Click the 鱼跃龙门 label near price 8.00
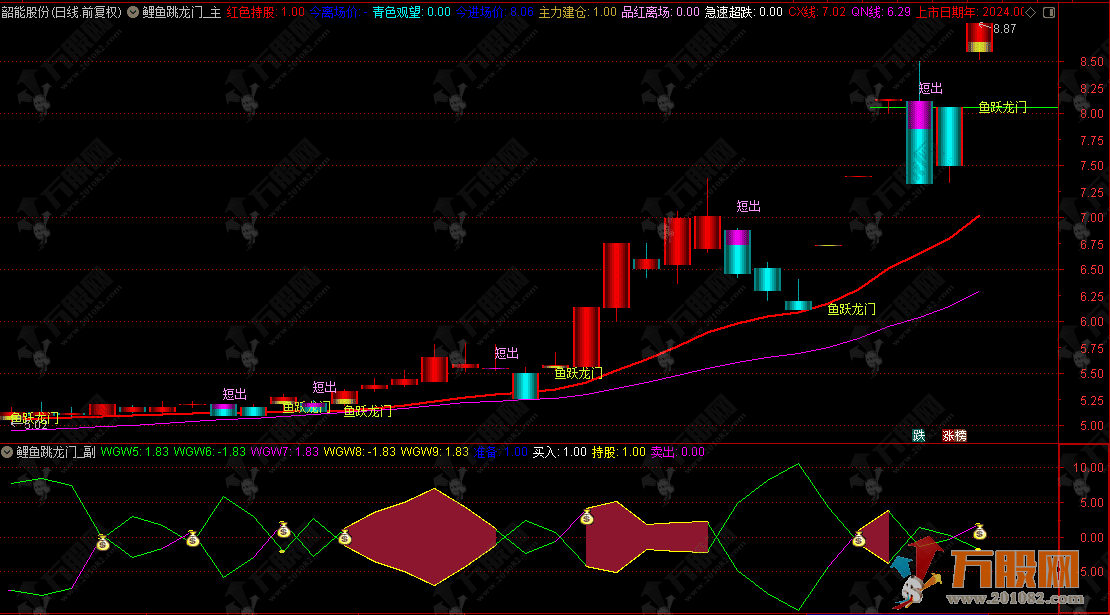1110x615 pixels. pos(1002,107)
